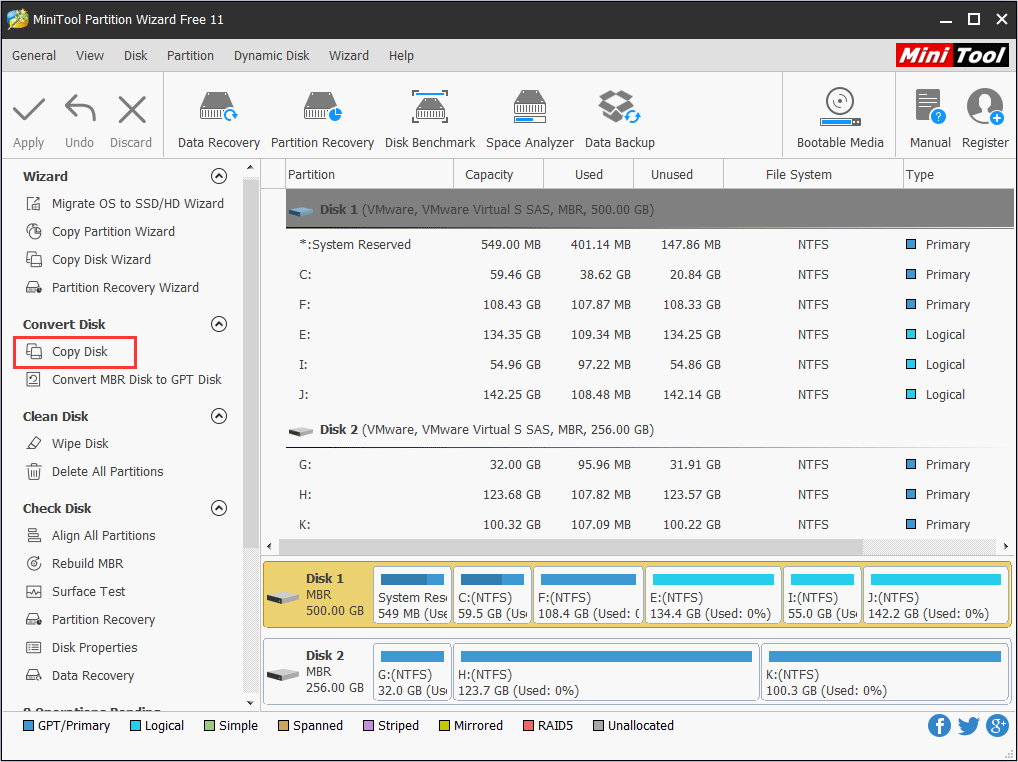Open the Data Recovery tool
This screenshot has height=762, width=1018.
click(219, 120)
